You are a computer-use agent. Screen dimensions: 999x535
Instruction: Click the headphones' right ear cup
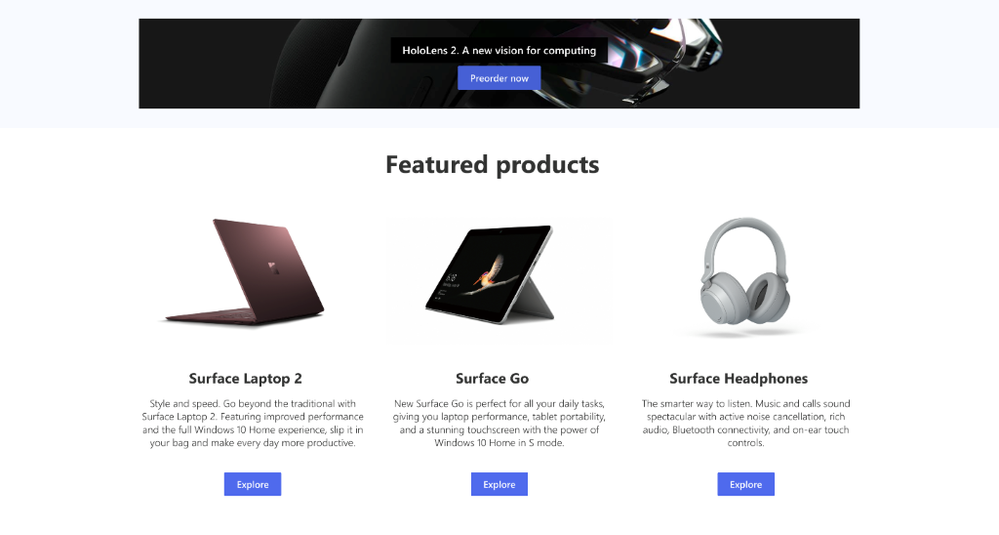pyautogui.click(x=766, y=299)
